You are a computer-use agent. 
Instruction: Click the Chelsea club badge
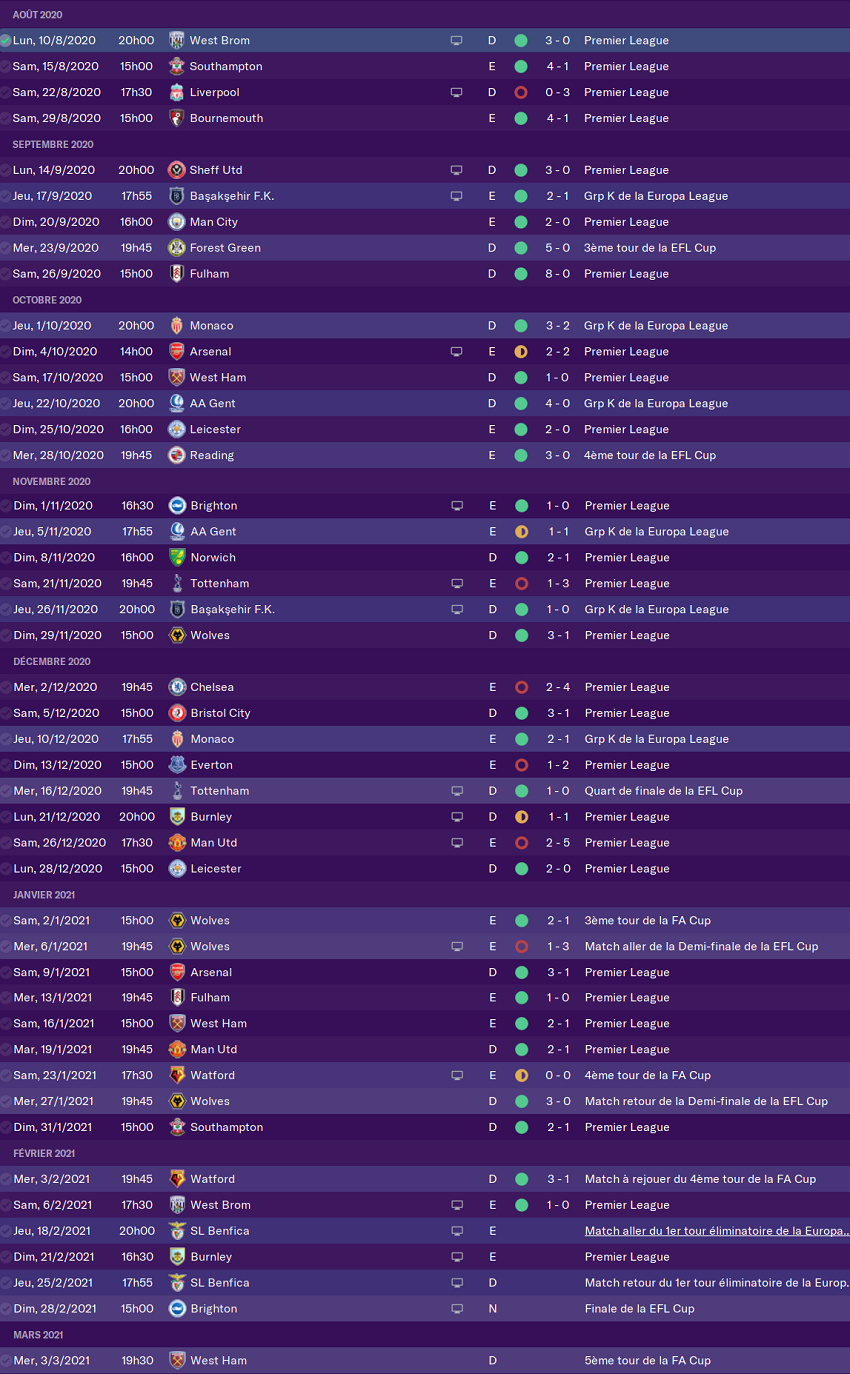pos(177,687)
